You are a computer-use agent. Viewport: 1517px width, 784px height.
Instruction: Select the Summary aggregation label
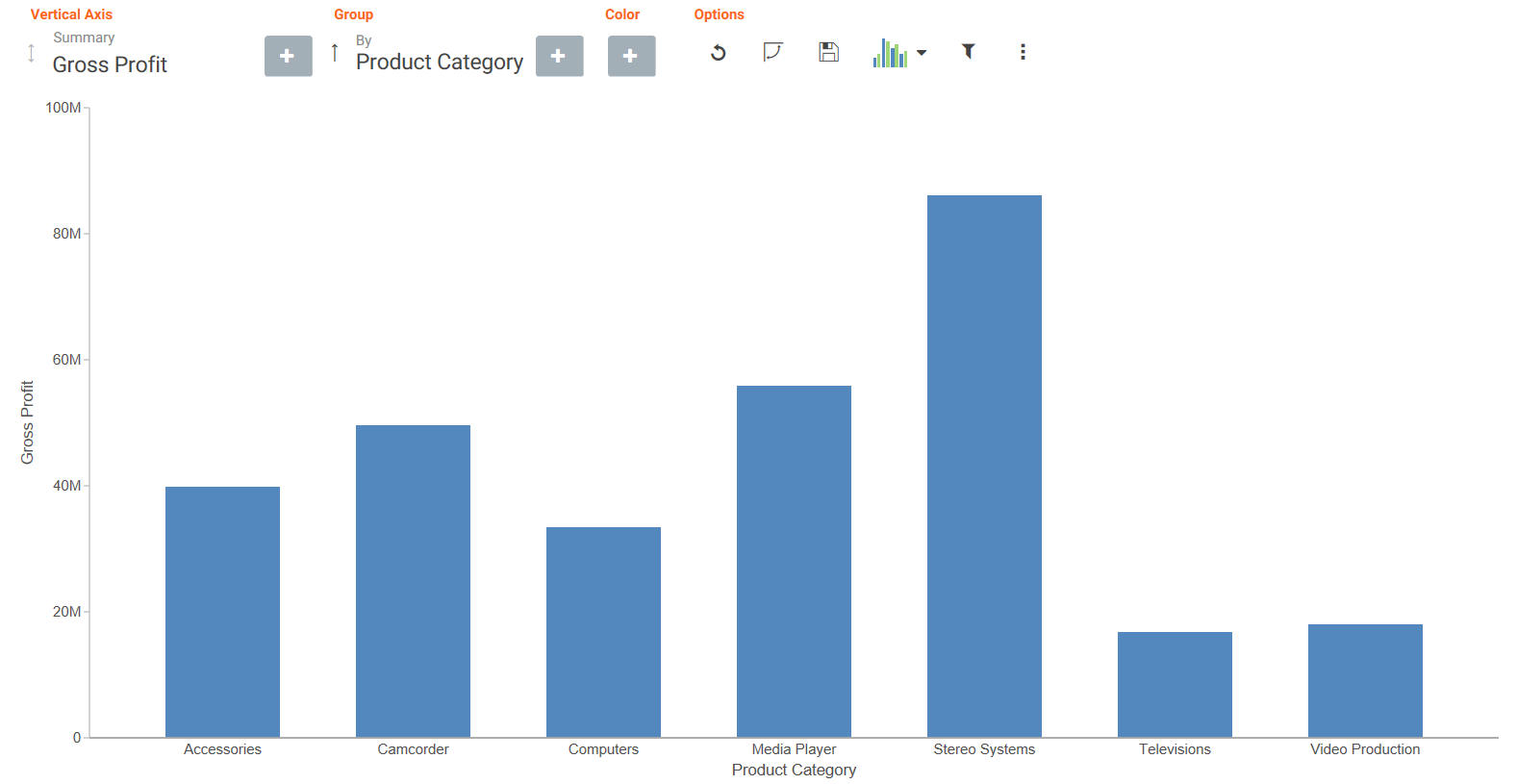[84, 38]
